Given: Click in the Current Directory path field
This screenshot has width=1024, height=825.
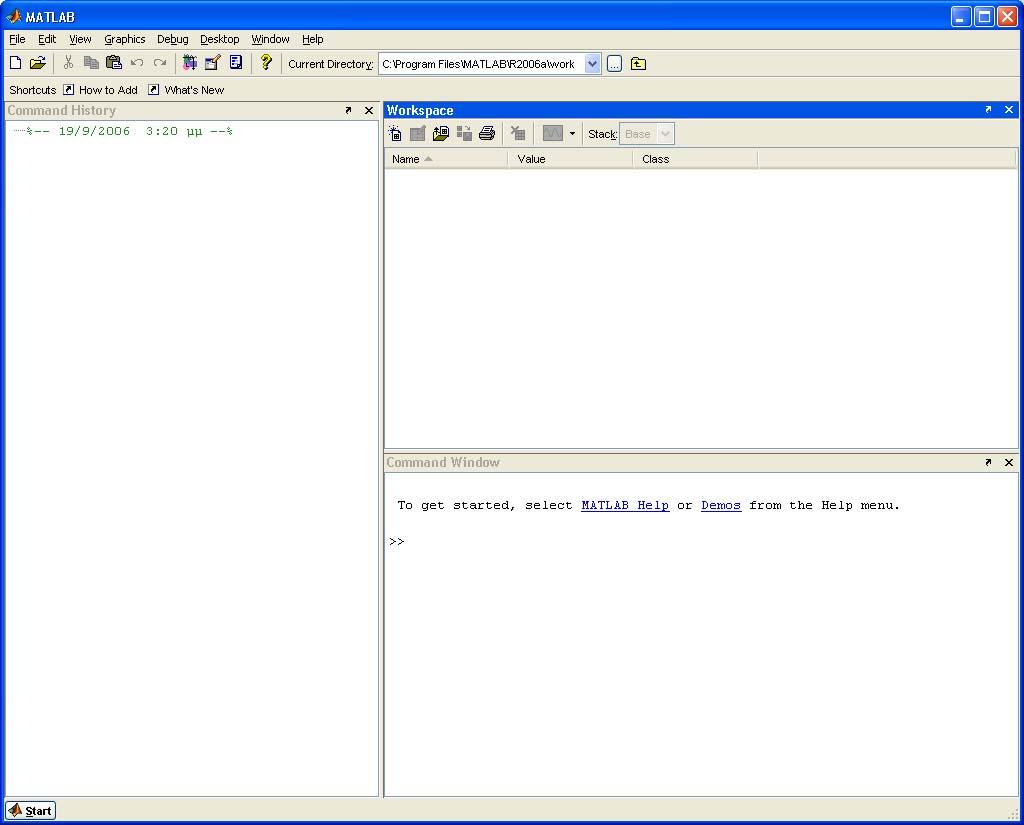Looking at the screenshot, I should pyautogui.click(x=482, y=64).
